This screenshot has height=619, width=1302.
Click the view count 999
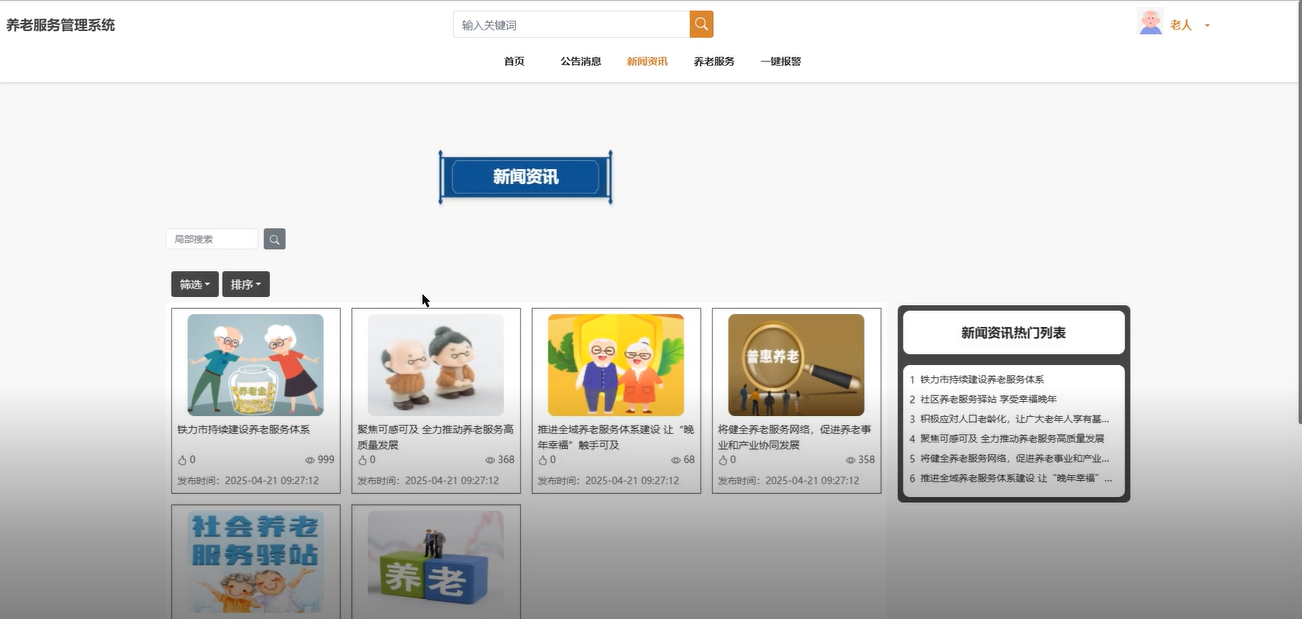(326, 460)
